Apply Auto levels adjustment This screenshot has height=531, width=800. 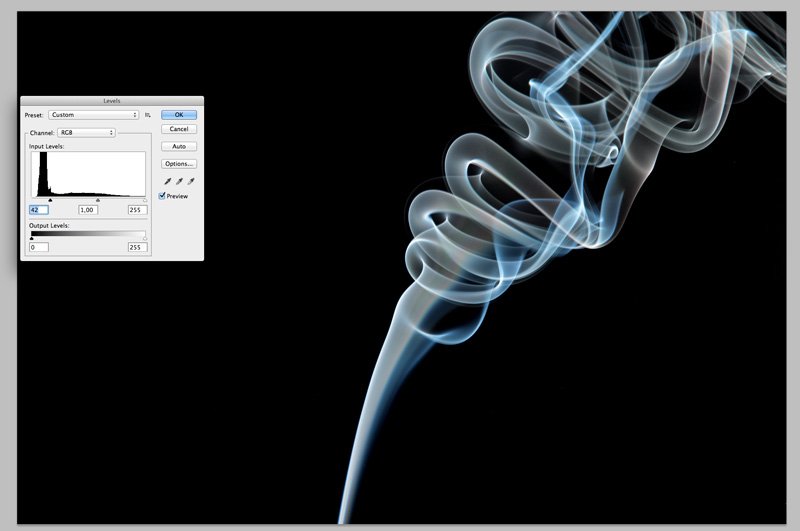(x=179, y=146)
